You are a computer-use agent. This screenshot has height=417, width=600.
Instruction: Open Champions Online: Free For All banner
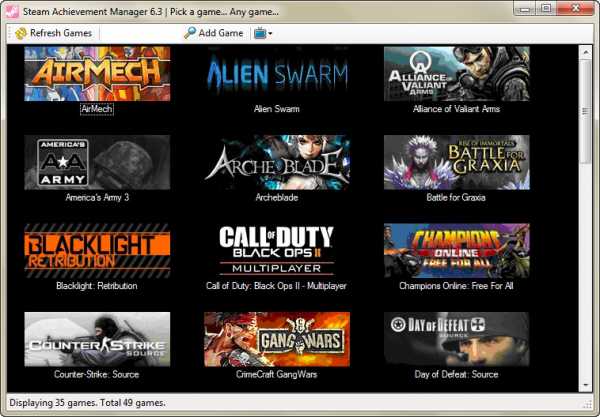(x=456, y=250)
